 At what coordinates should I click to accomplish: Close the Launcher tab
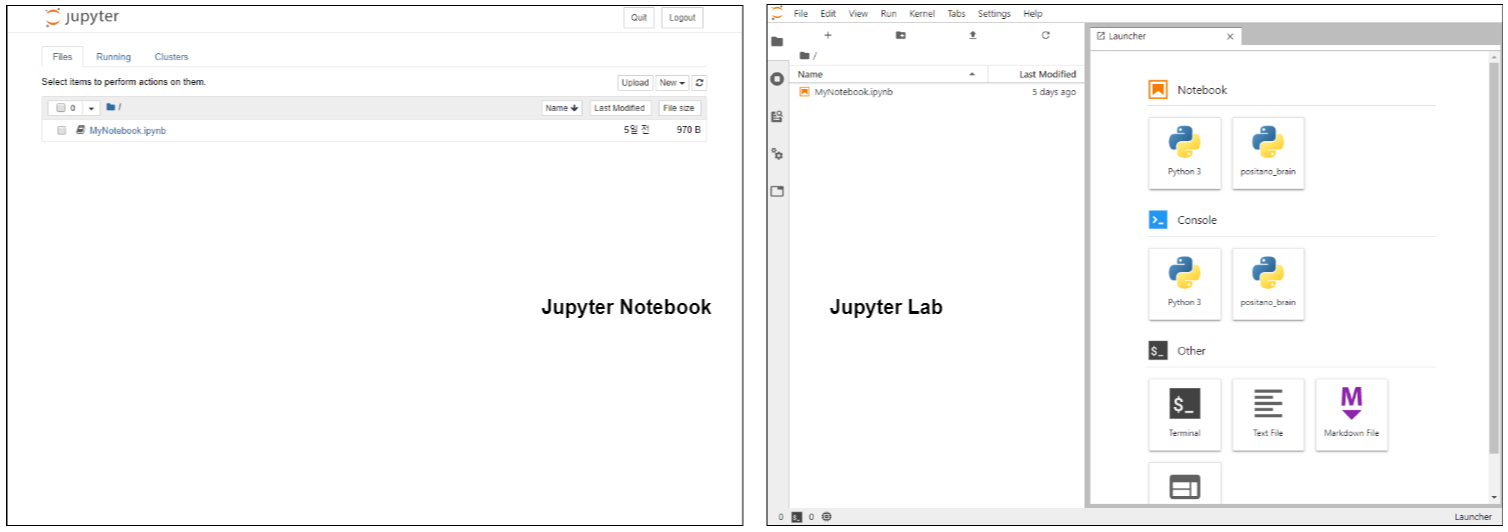[x=1230, y=36]
